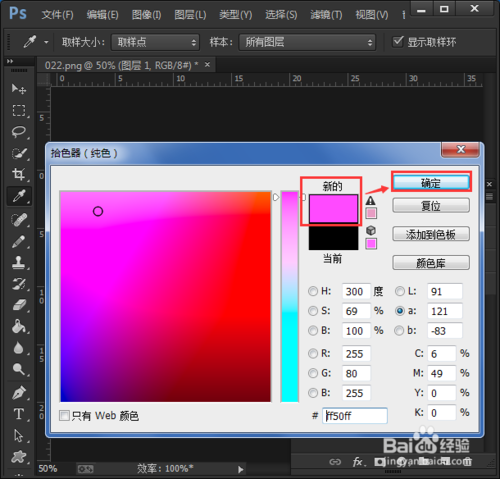Viewport: 500px width, 479px height.
Task: Open status bar info arrow menu
Action: click(241, 469)
